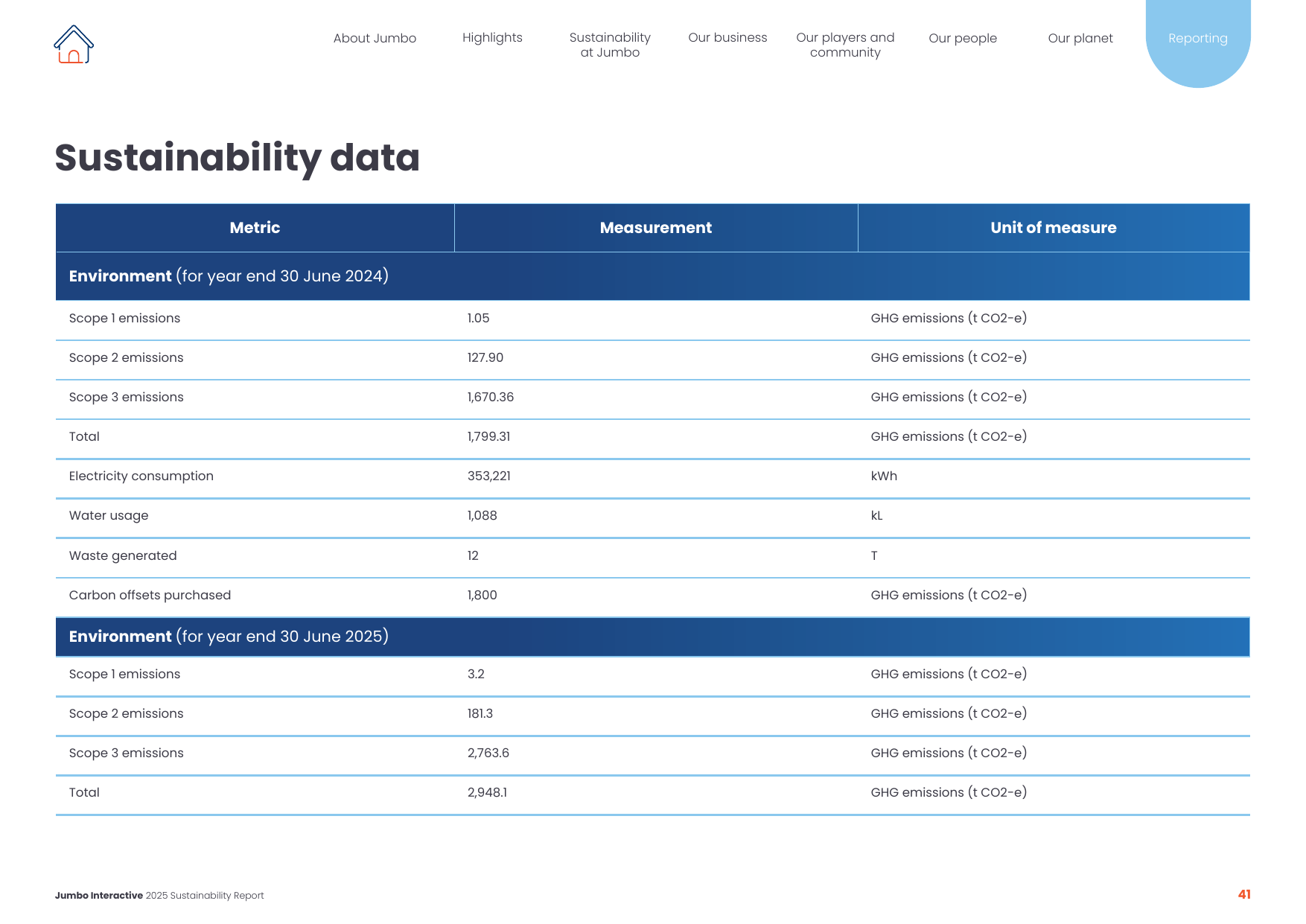Click the 1.05 Scope 1 measurement

click(478, 318)
